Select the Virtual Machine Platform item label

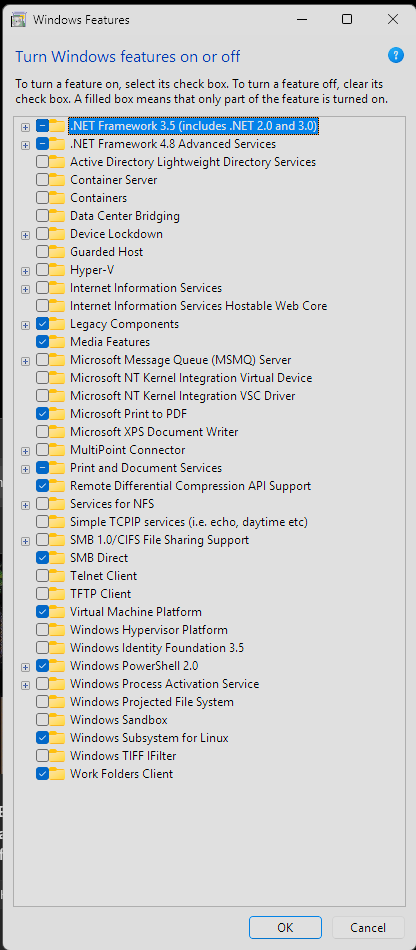coord(136,612)
